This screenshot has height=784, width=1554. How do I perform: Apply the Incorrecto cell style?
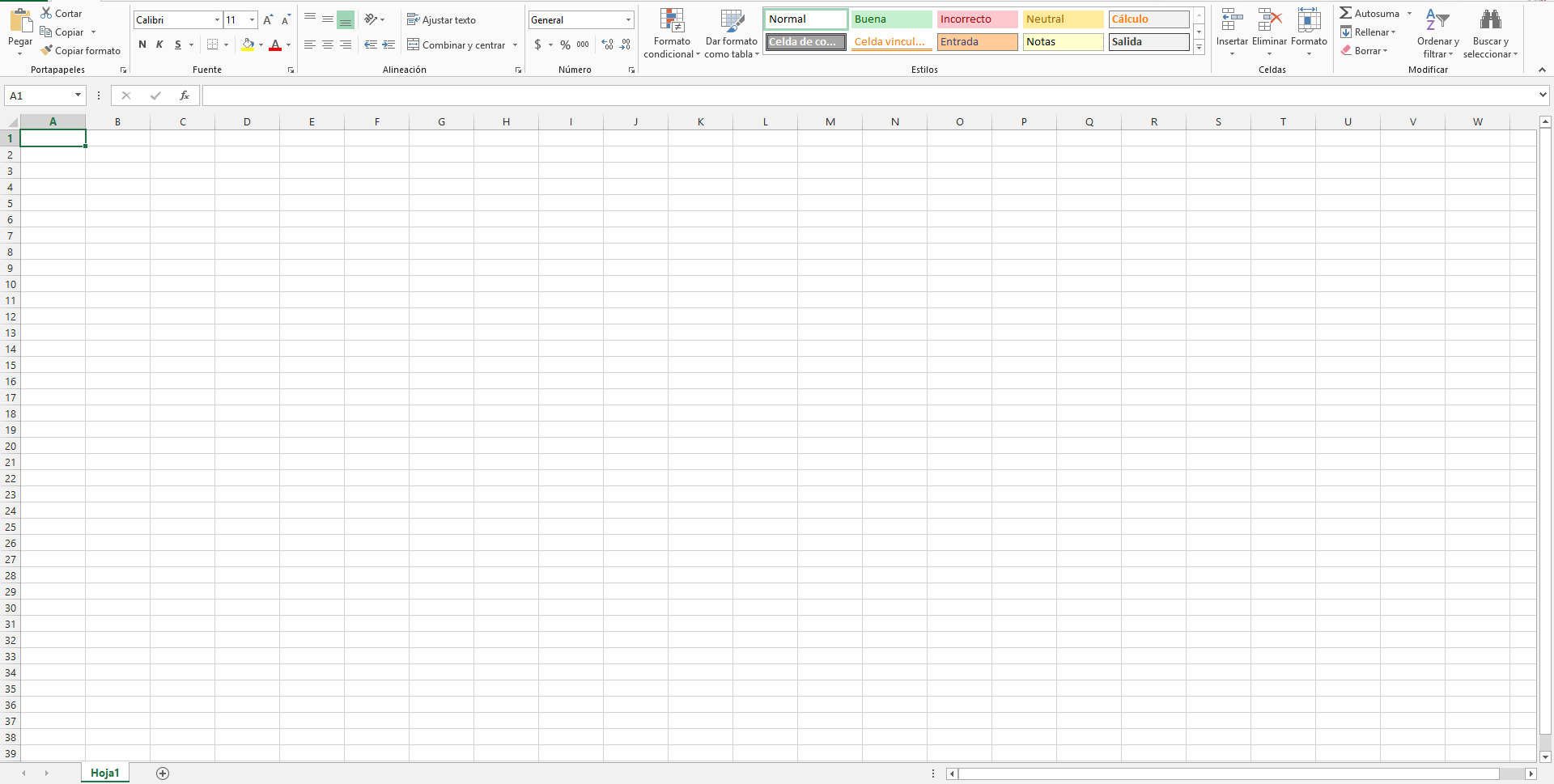977,19
